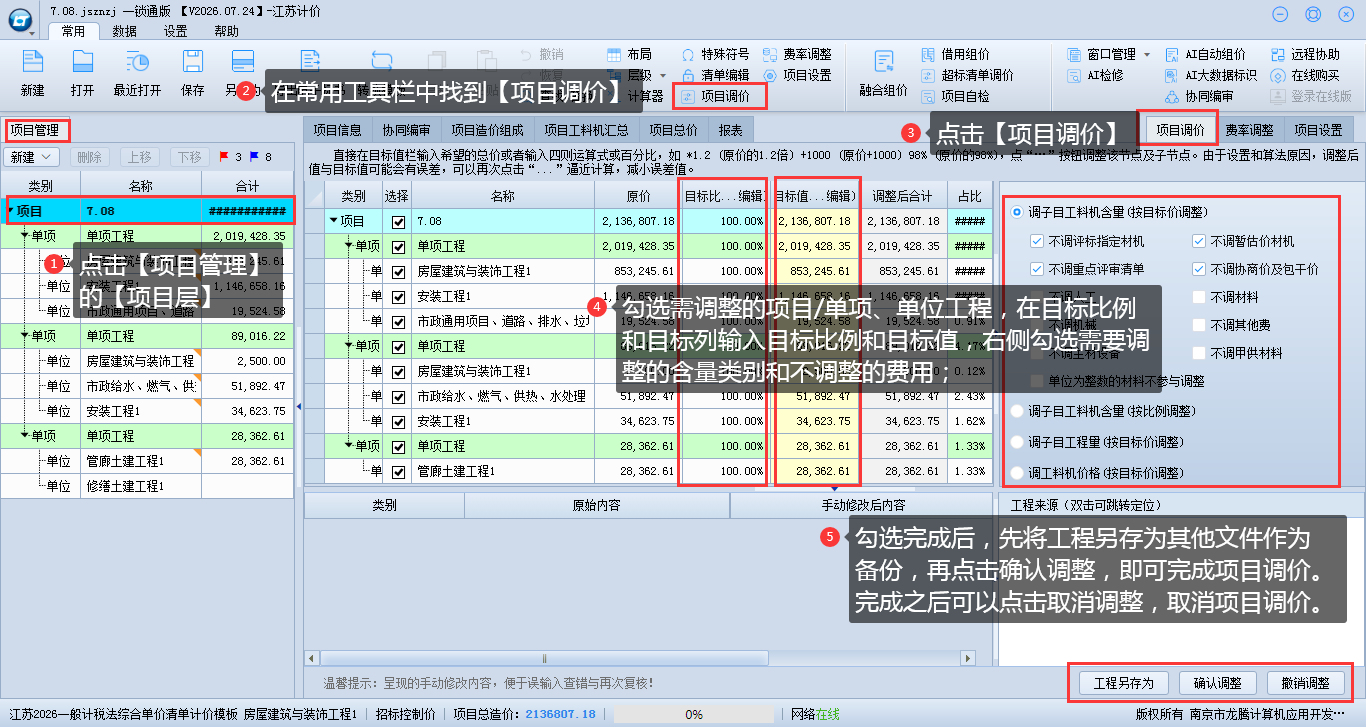This screenshot has height=727, width=1366.
Task: Click the 项目调价 toolbar icon
Action: pyautogui.click(x=688, y=97)
